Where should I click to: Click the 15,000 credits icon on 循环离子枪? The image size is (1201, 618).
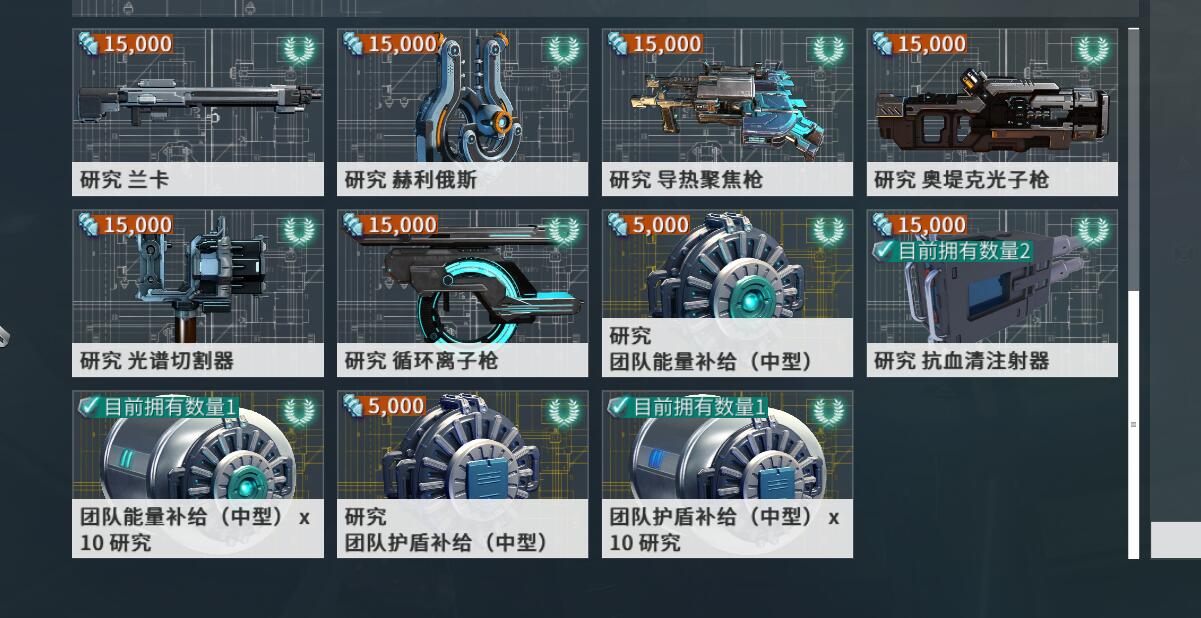pyautogui.click(x=353, y=225)
